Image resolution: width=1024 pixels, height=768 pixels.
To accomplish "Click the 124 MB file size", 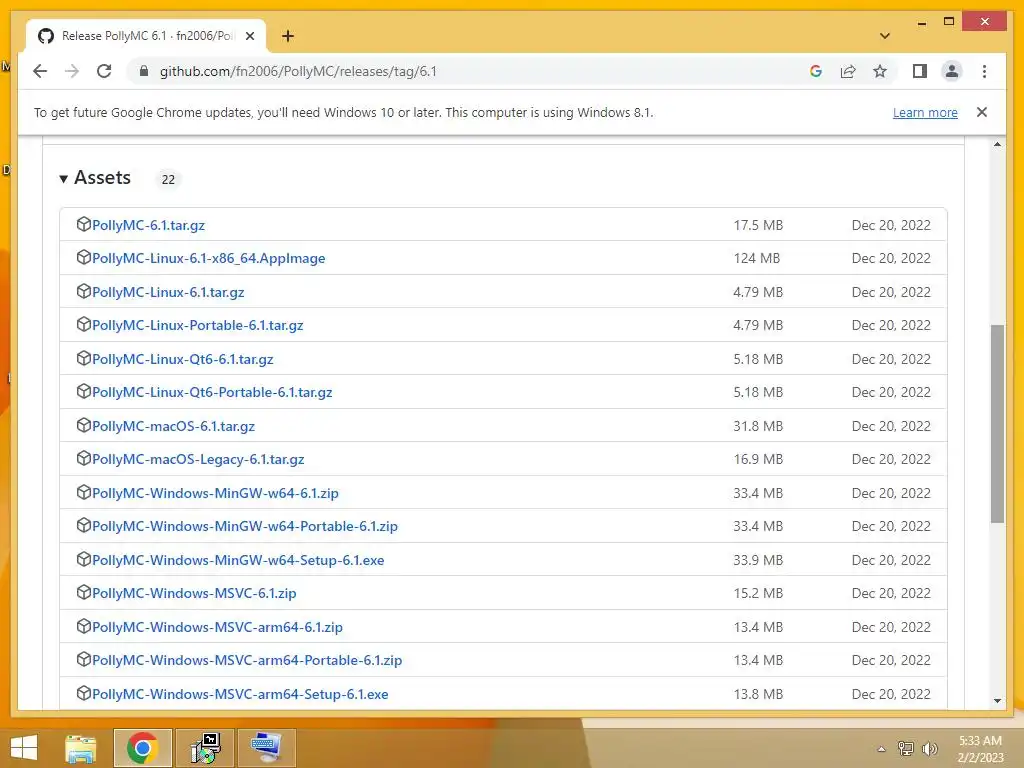I will point(756,259).
